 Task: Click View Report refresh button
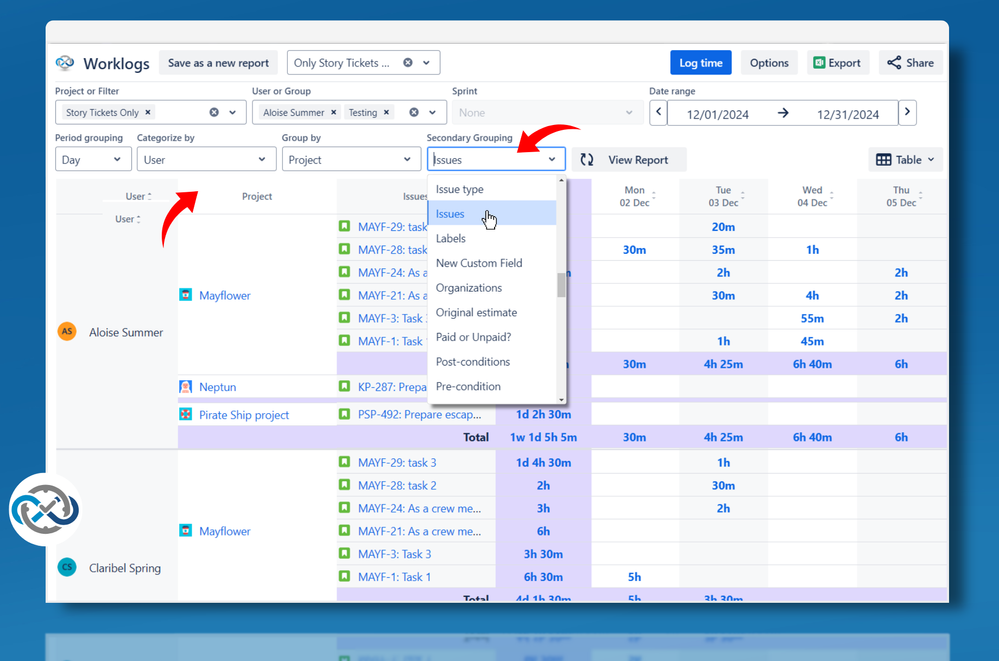tap(629, 159)
